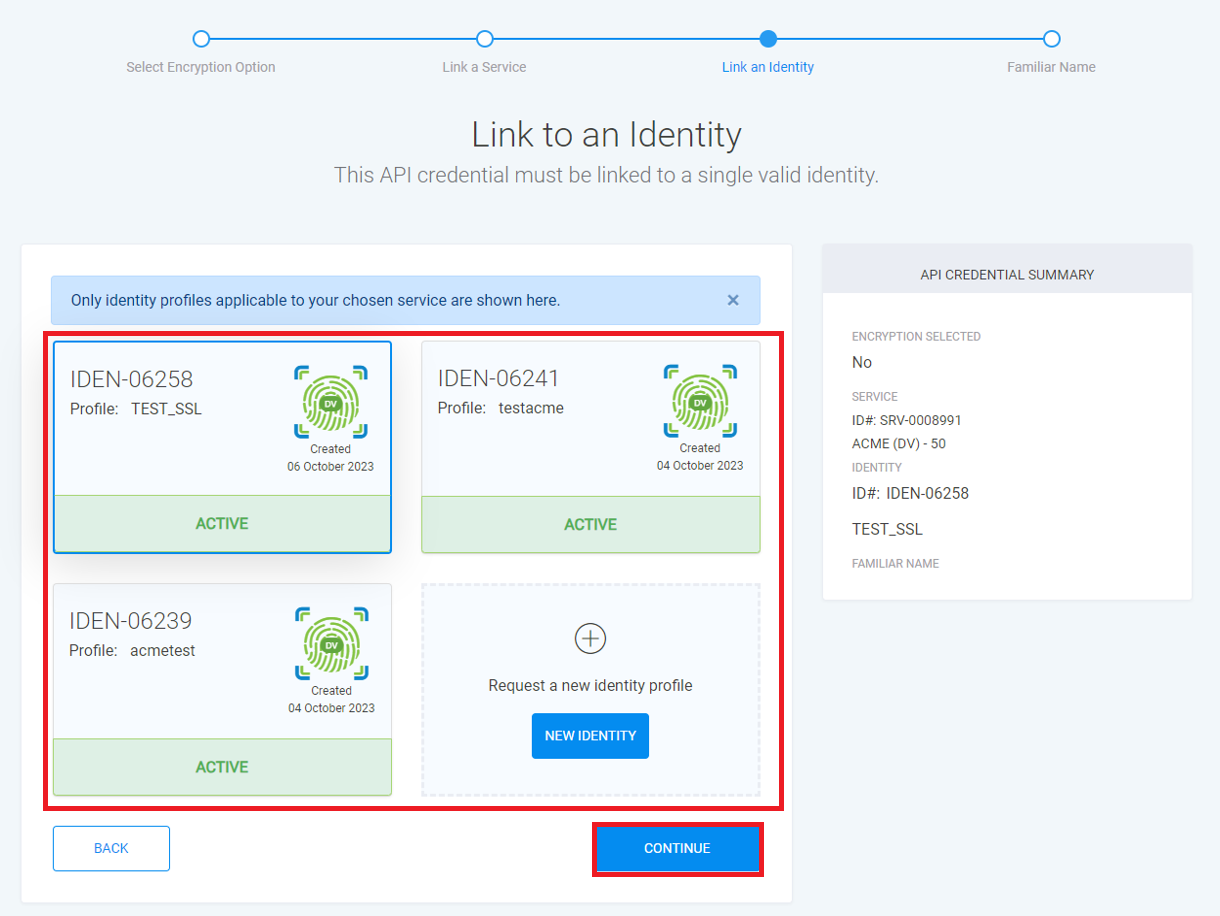1220x916 pixels.
Task: Click ACTIVE status bar on TEST_SSL card
Action: tap(222, 524)
